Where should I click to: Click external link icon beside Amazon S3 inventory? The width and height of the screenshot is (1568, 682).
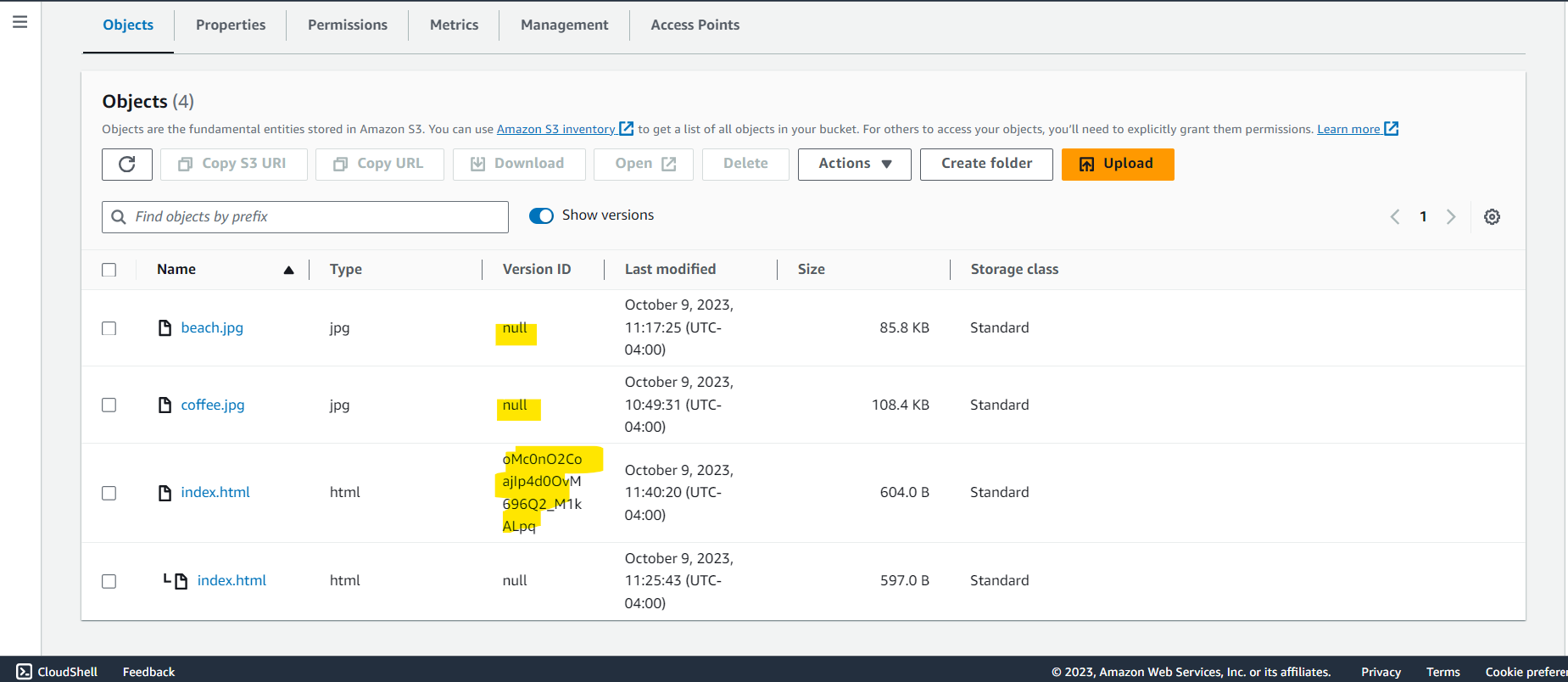627,129
